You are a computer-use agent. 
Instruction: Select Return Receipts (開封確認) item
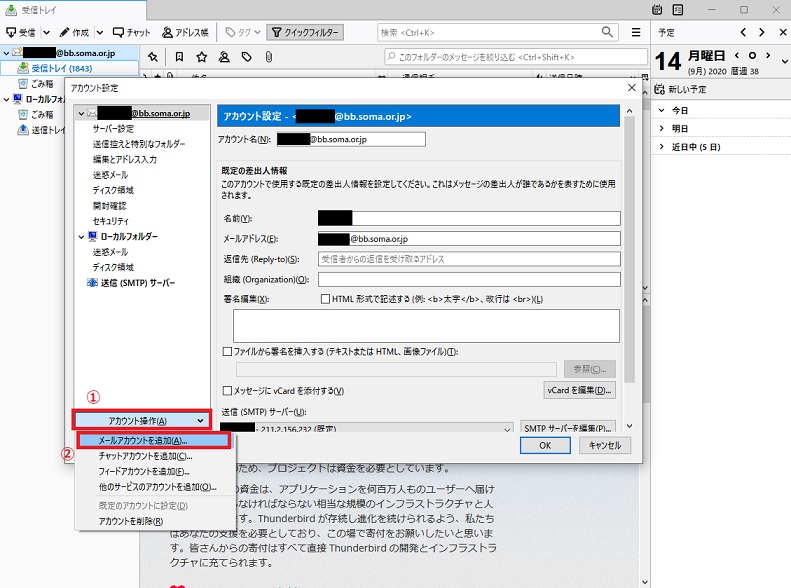(109, 206)
